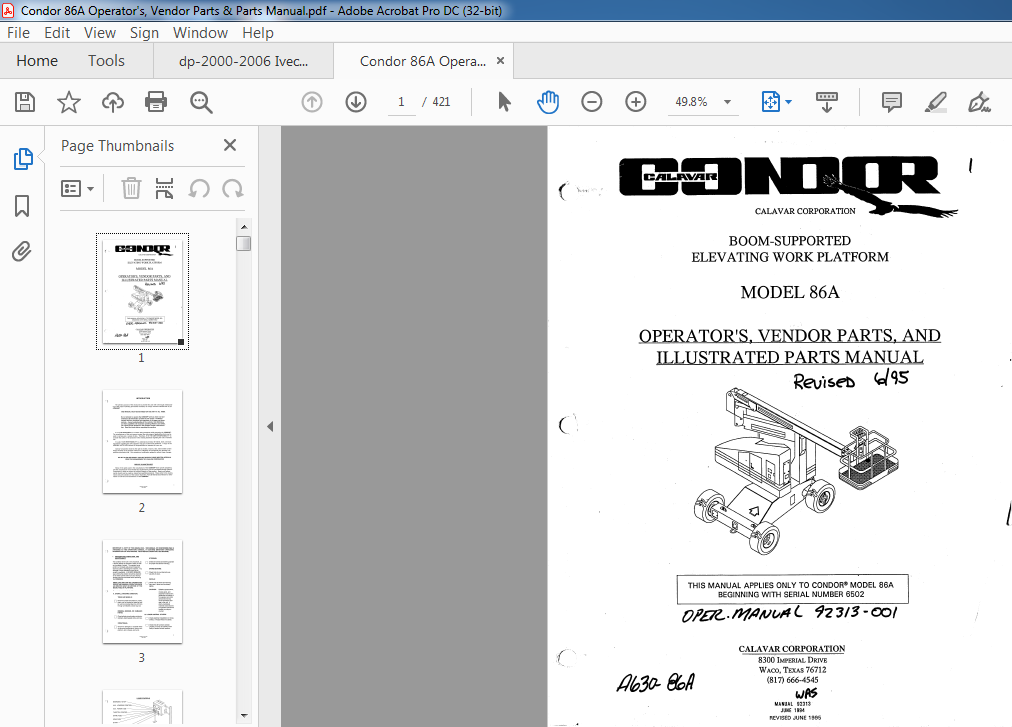This screenshot has height=727, width=1012.
Task: Open the Sign document pen tool
Action: [979, 102]
